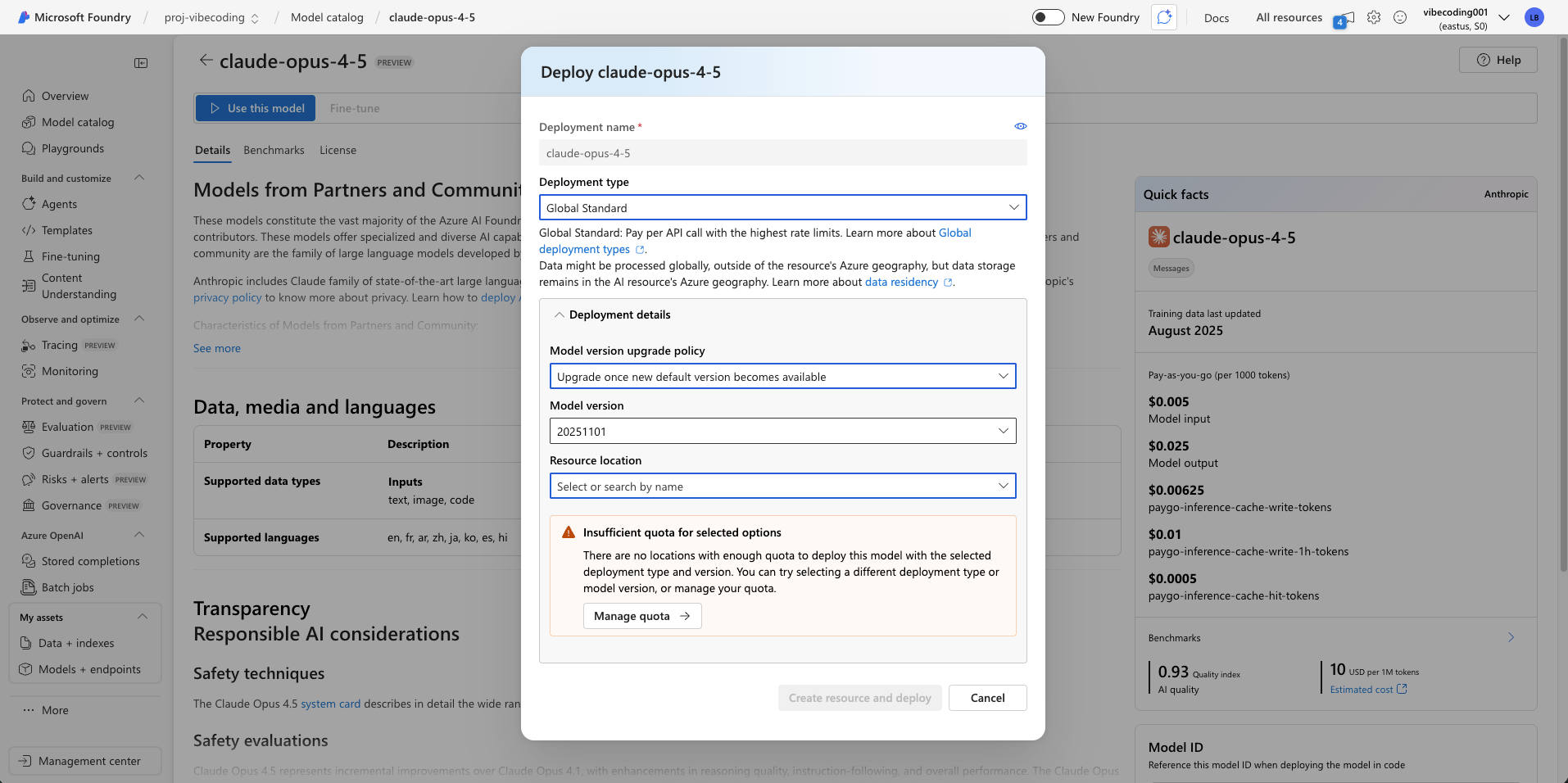This screenshot has height=783, width=1568.
Task: Open Model catalog in sidebar
Action: [x=78, y=122]
